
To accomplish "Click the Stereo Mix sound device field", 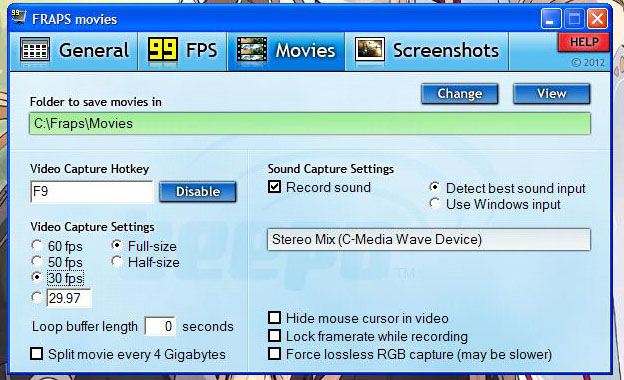I will [x=429, y=240].
